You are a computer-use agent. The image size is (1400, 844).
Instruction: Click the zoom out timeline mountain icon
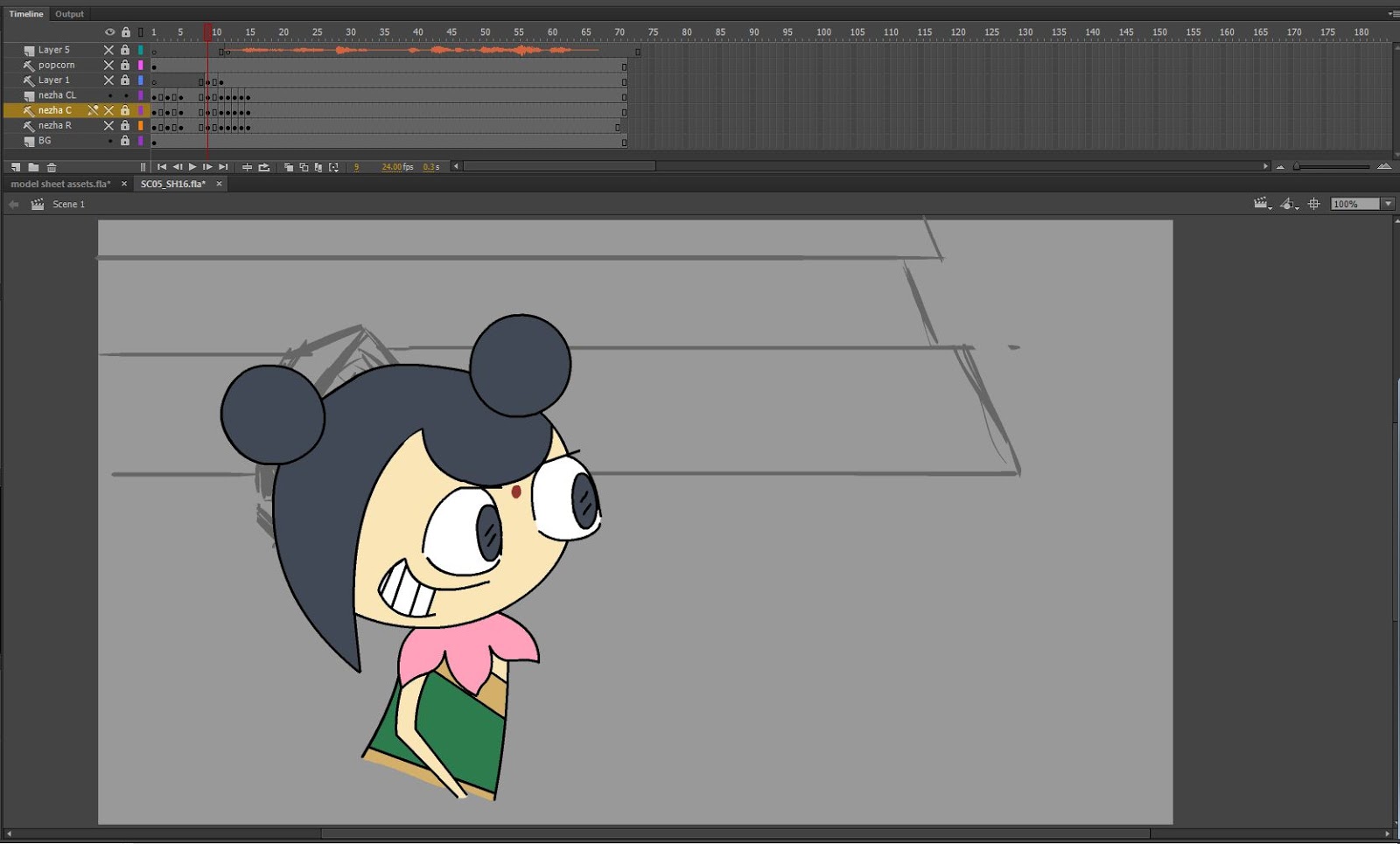(1280, 166)
